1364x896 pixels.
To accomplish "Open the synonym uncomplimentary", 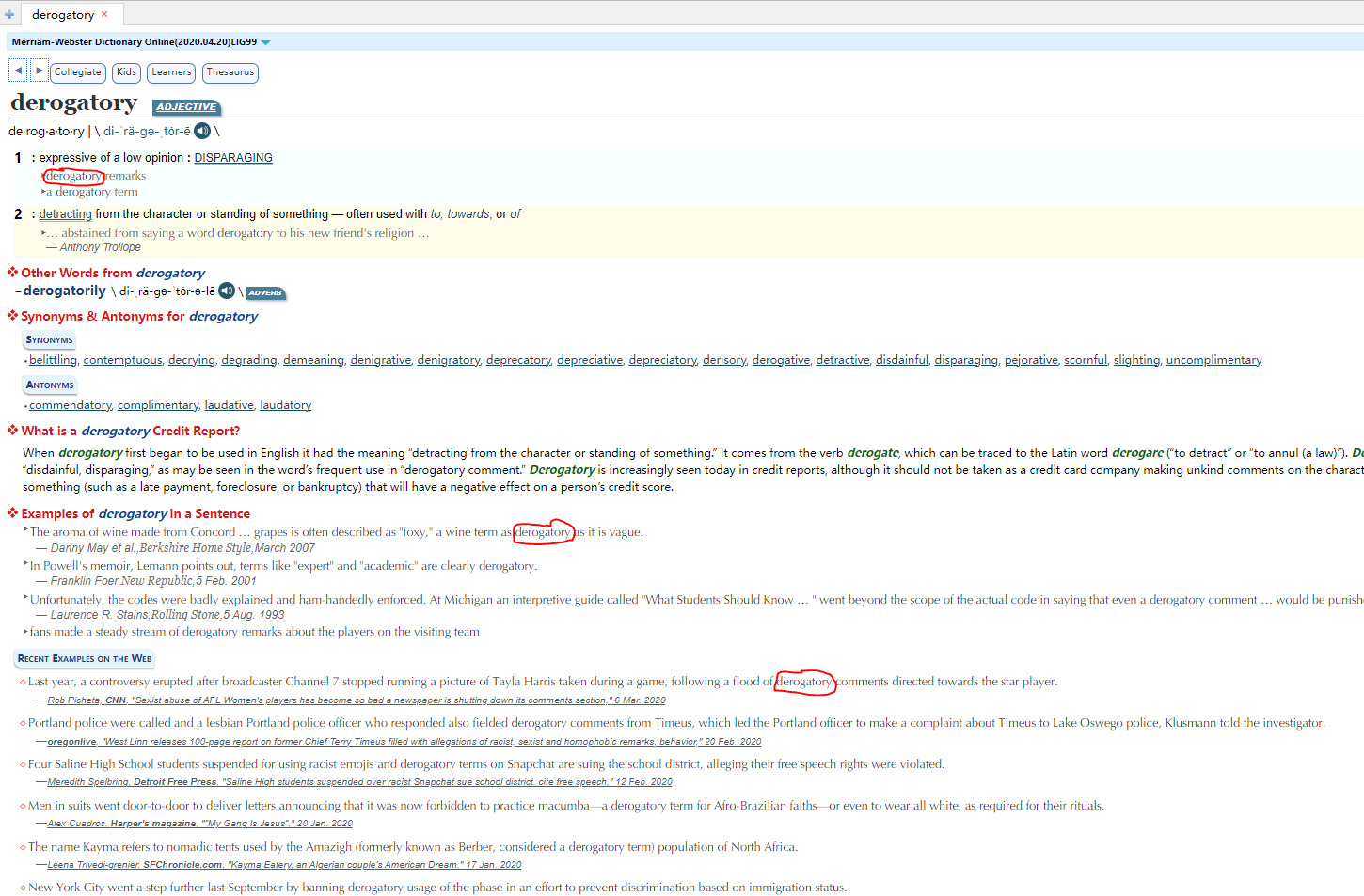I will click(x=1213, y=360).
